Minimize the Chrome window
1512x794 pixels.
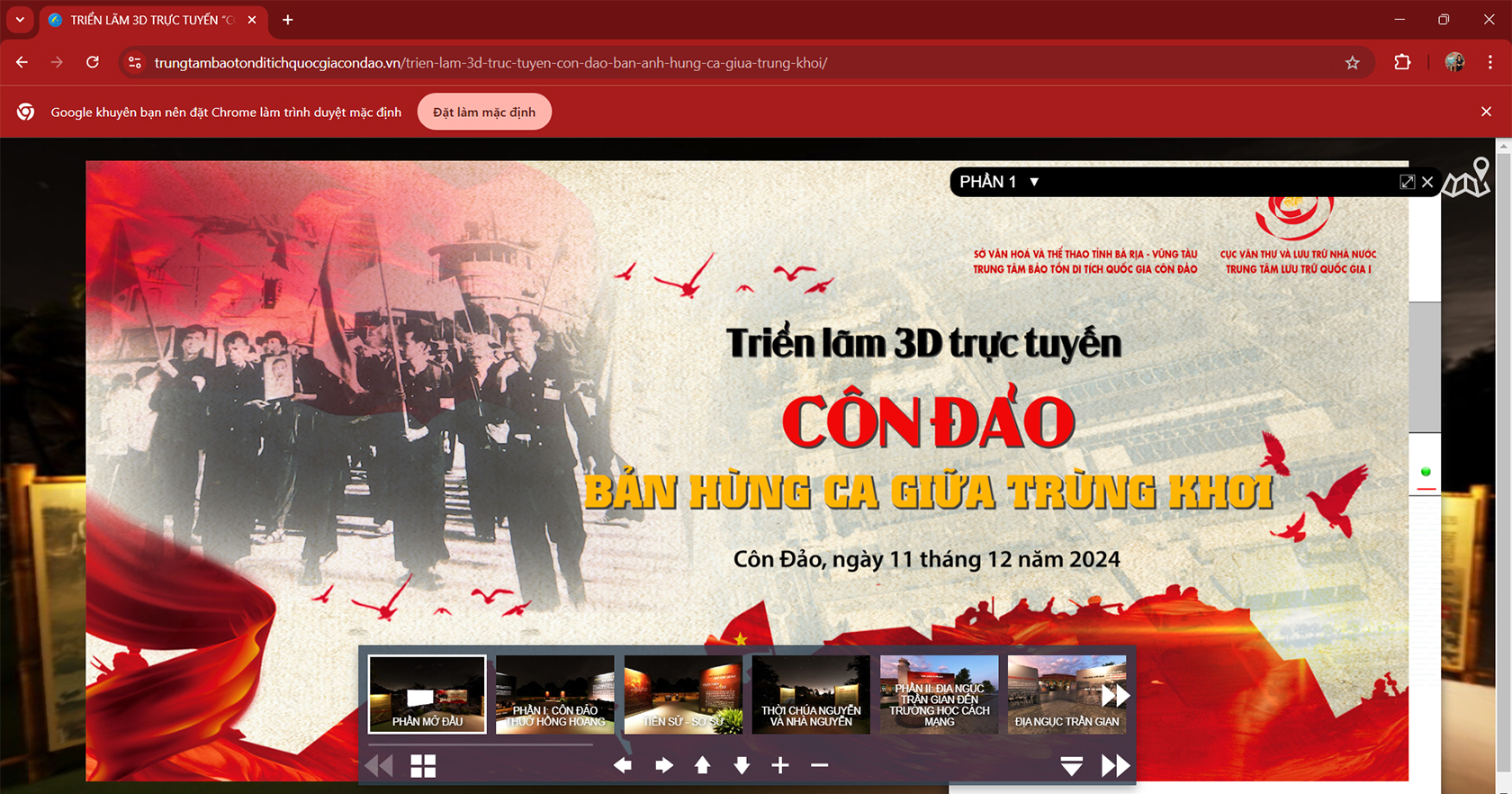[x=1399, y=19]
